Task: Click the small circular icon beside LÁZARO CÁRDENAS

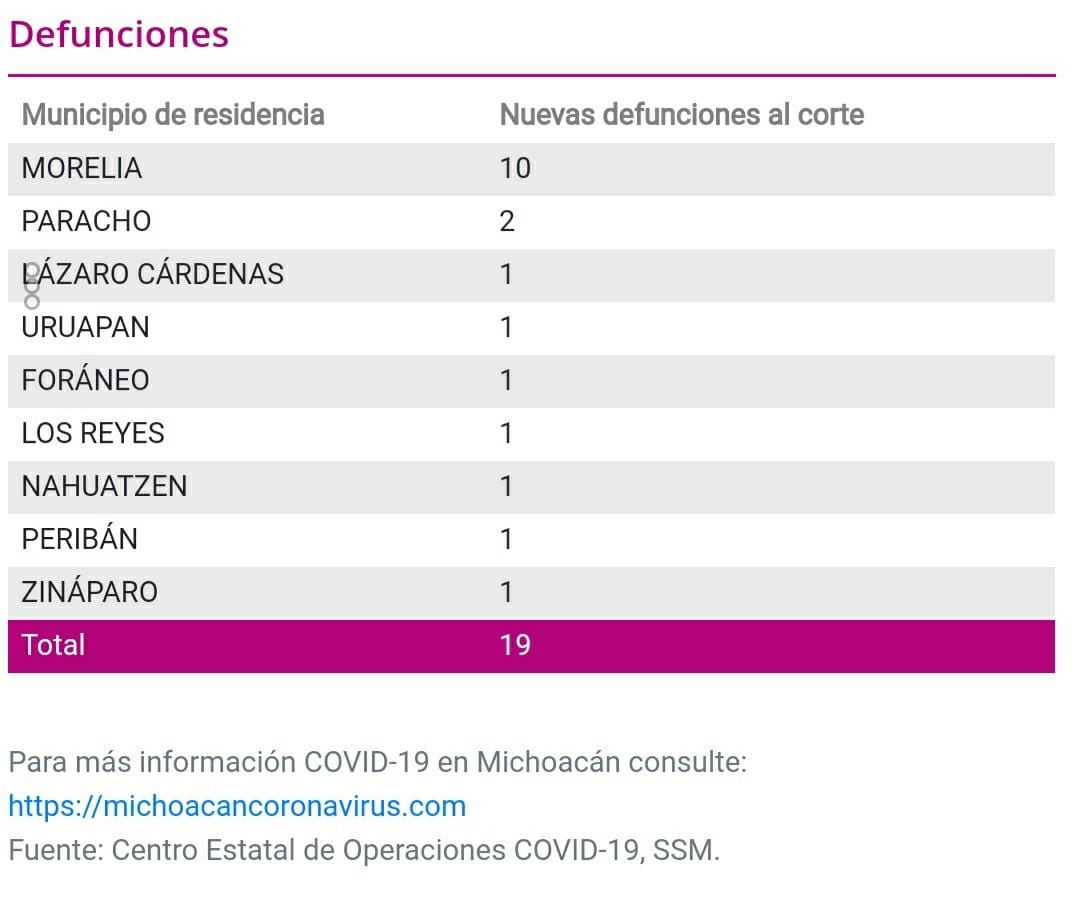Action: click(x=32, y=285)
